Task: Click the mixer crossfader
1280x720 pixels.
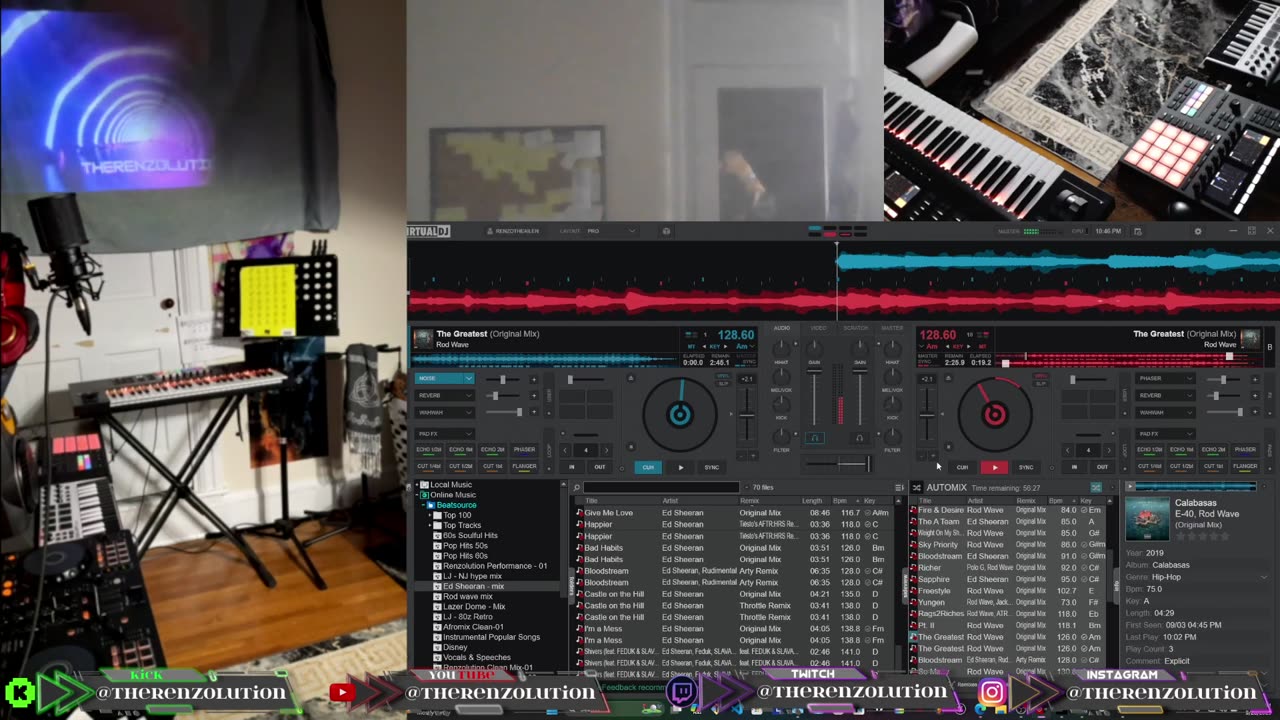Action: coord(838,463)
